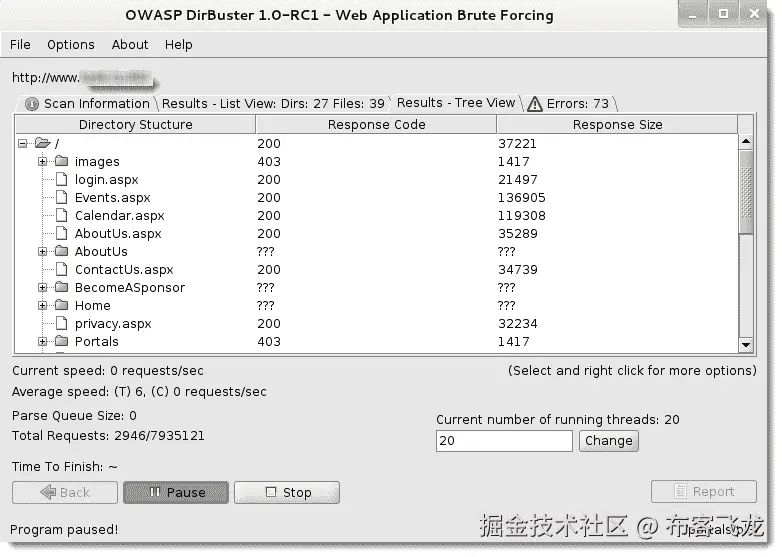Click the scroll down arrow of tree view
Viewport: 782px width, 557px height.
[746, 345]
